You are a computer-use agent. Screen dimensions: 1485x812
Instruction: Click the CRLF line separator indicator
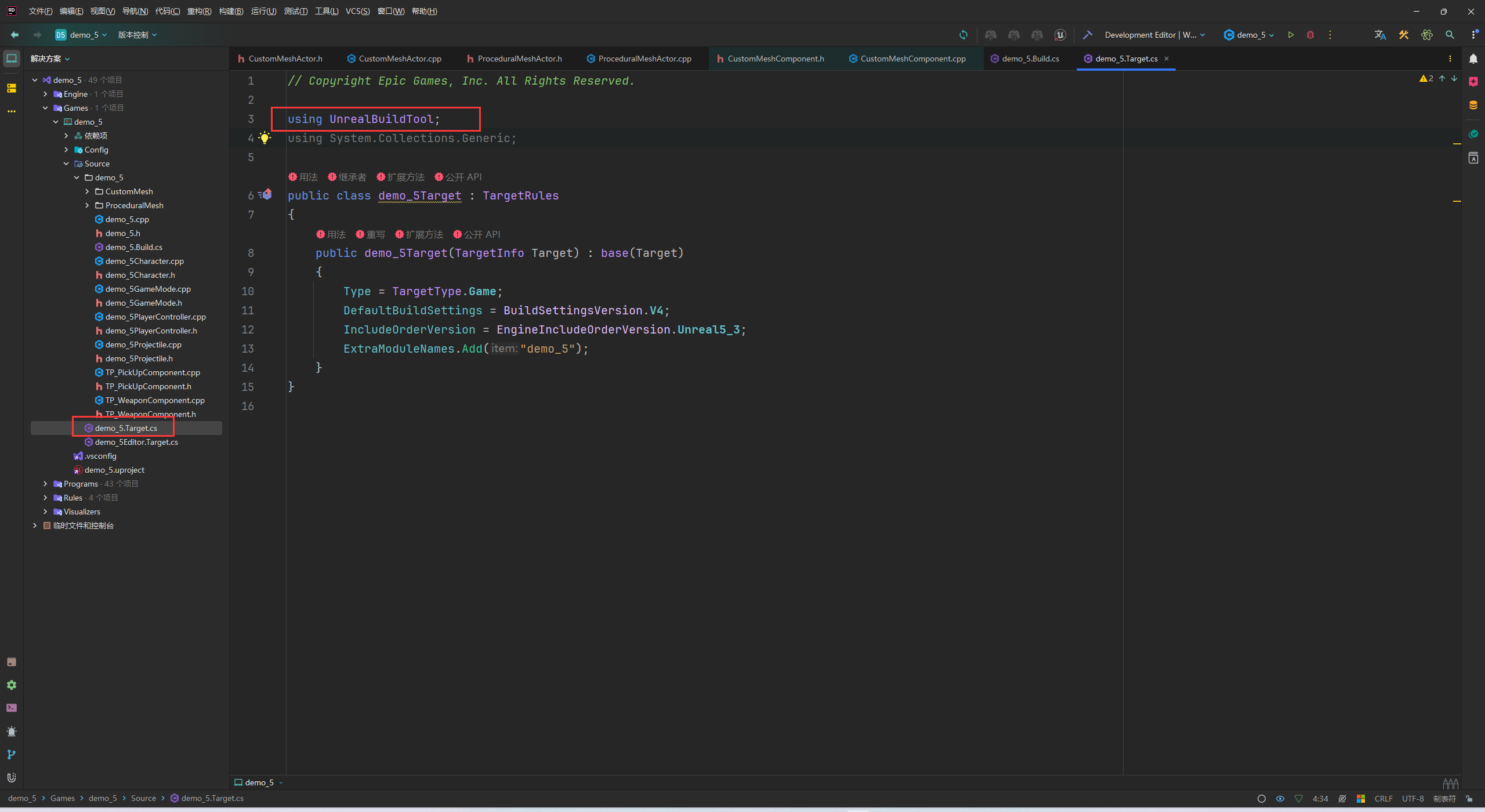coord(1383,799)
